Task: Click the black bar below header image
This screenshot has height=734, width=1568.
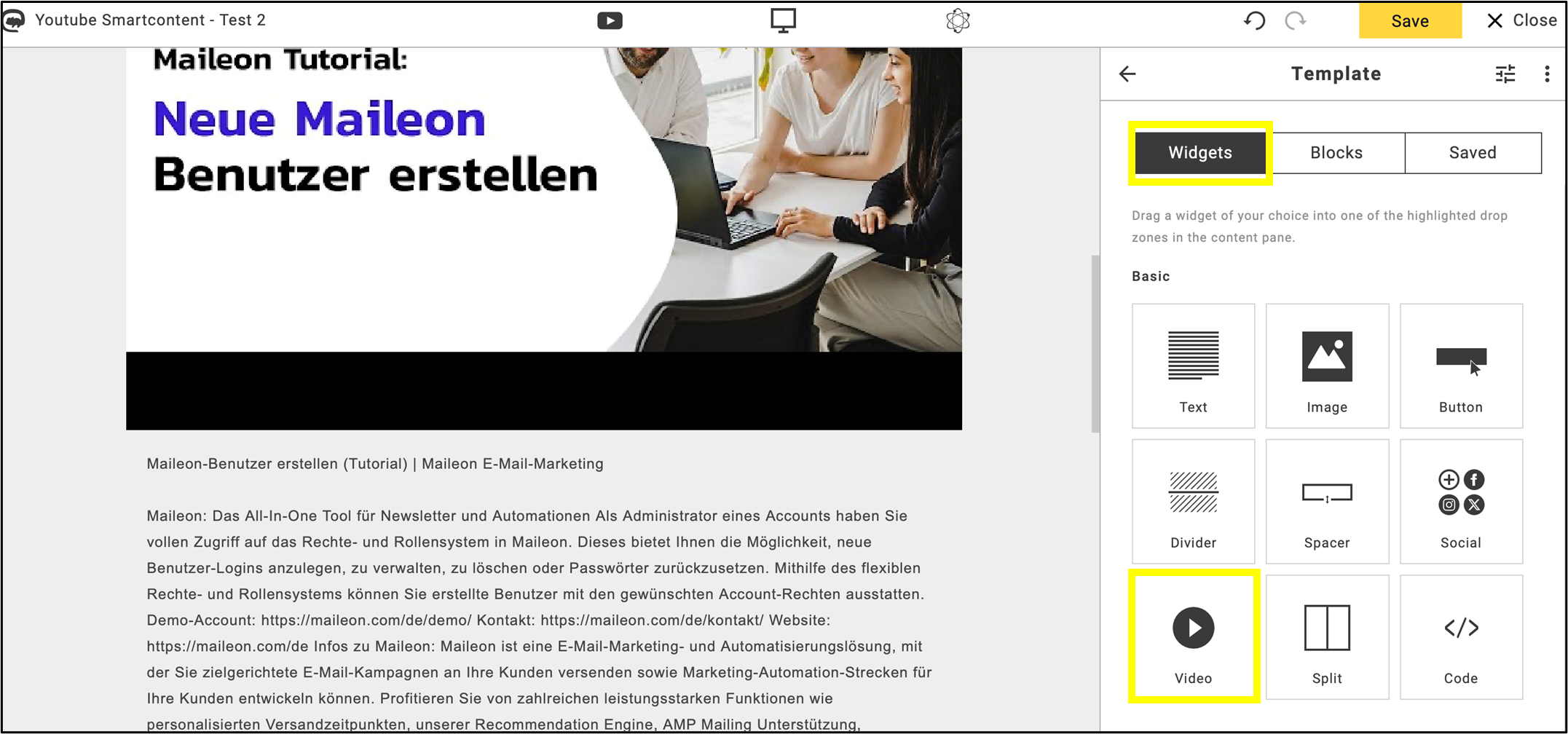Action: tap(544, 391)
